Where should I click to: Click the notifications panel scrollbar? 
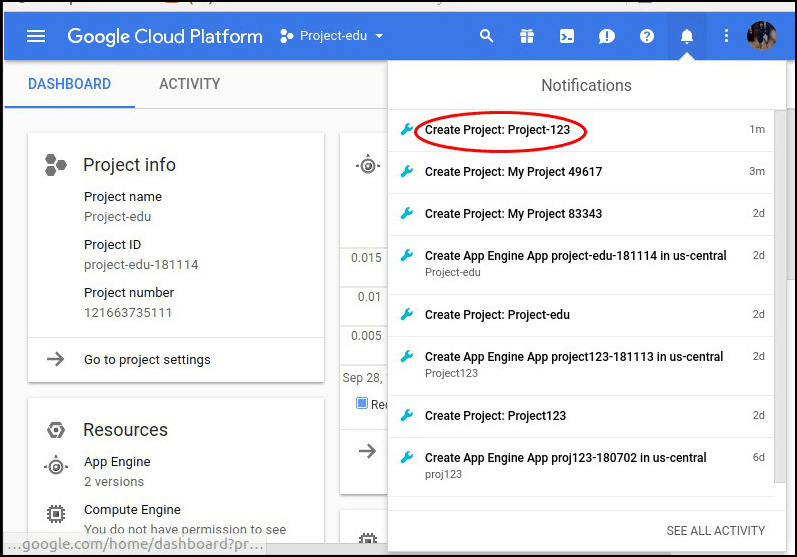[780, 295]
